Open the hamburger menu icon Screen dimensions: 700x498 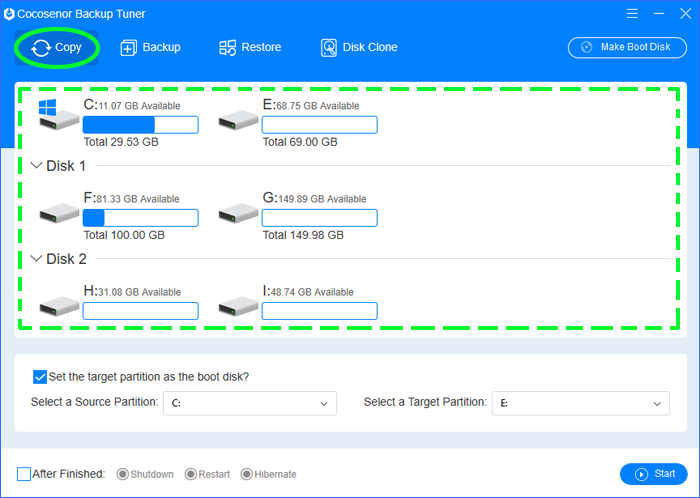(x=632, y=14)
